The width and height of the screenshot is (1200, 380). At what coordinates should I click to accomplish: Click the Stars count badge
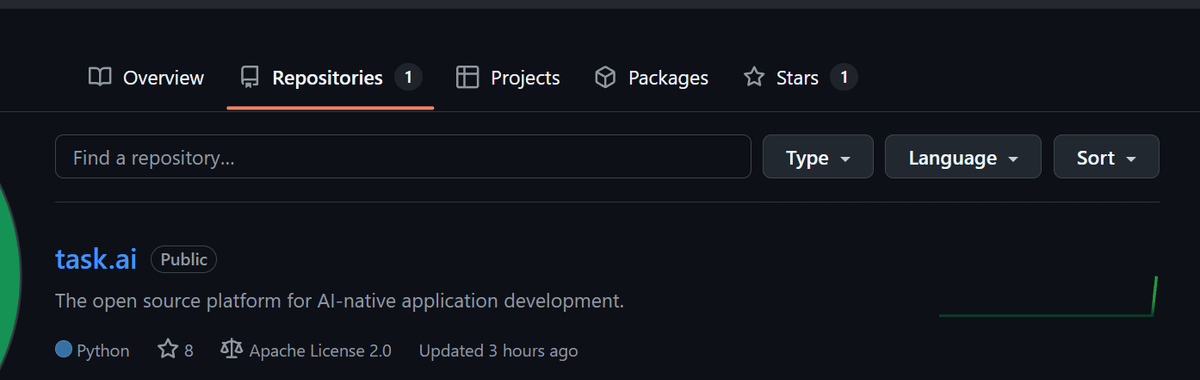point(844,77)
